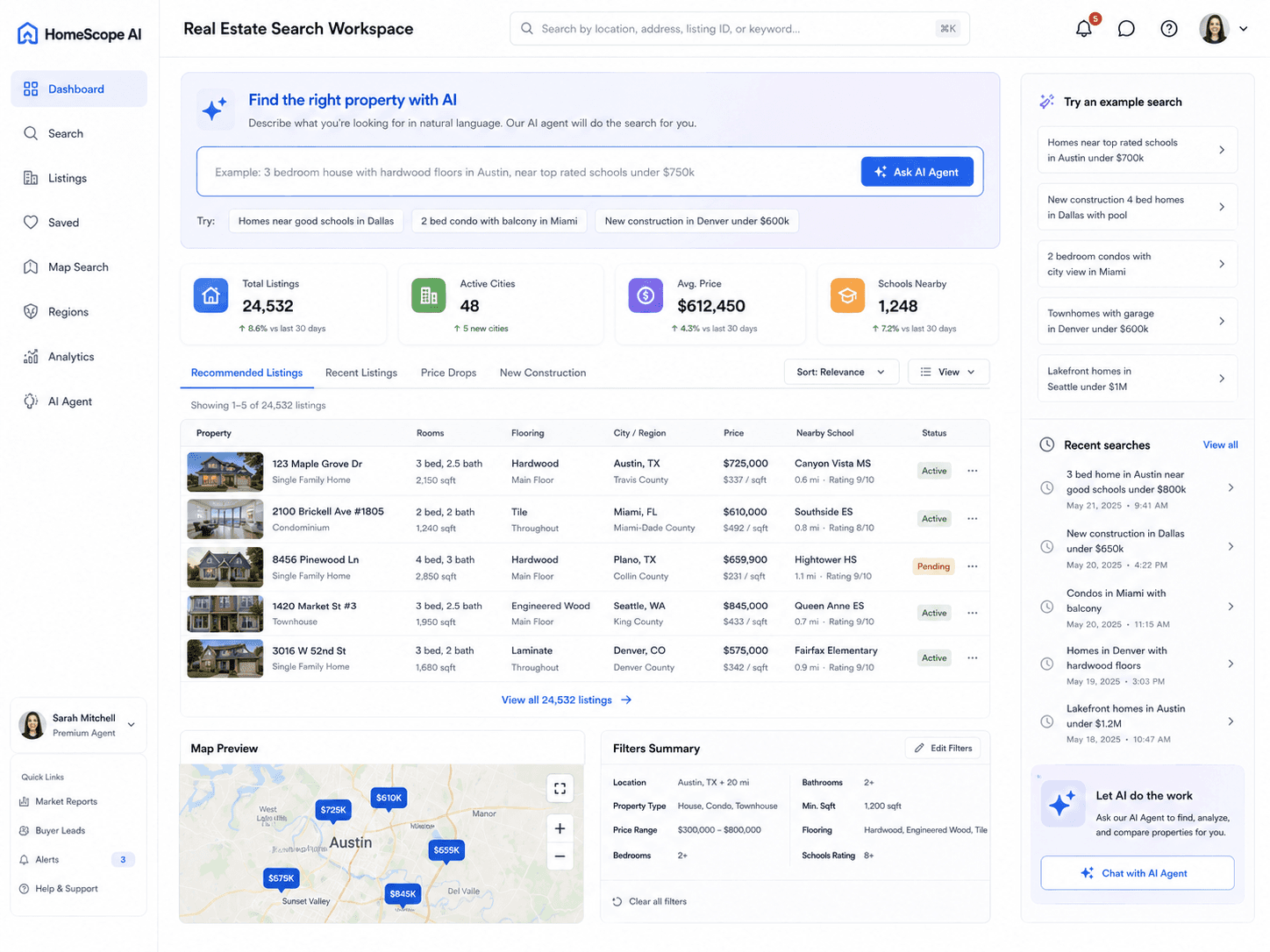The width and height of the screenshot is (1270, 952).
Task: Click View all recent searches link
Action: [1220, 444]
